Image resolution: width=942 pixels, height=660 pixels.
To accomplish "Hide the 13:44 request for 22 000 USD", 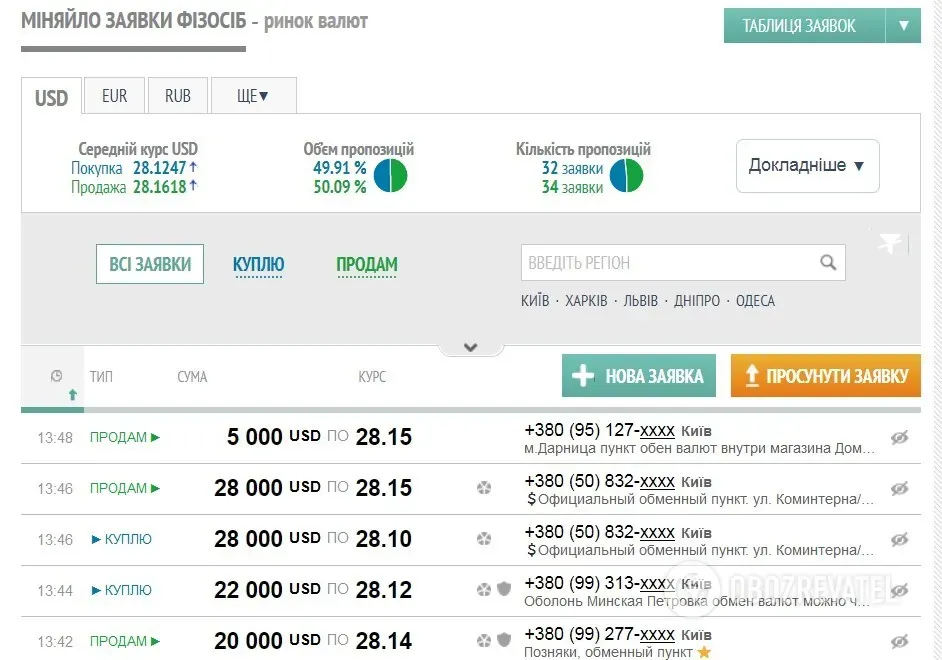I will click(x=899, y=590).
